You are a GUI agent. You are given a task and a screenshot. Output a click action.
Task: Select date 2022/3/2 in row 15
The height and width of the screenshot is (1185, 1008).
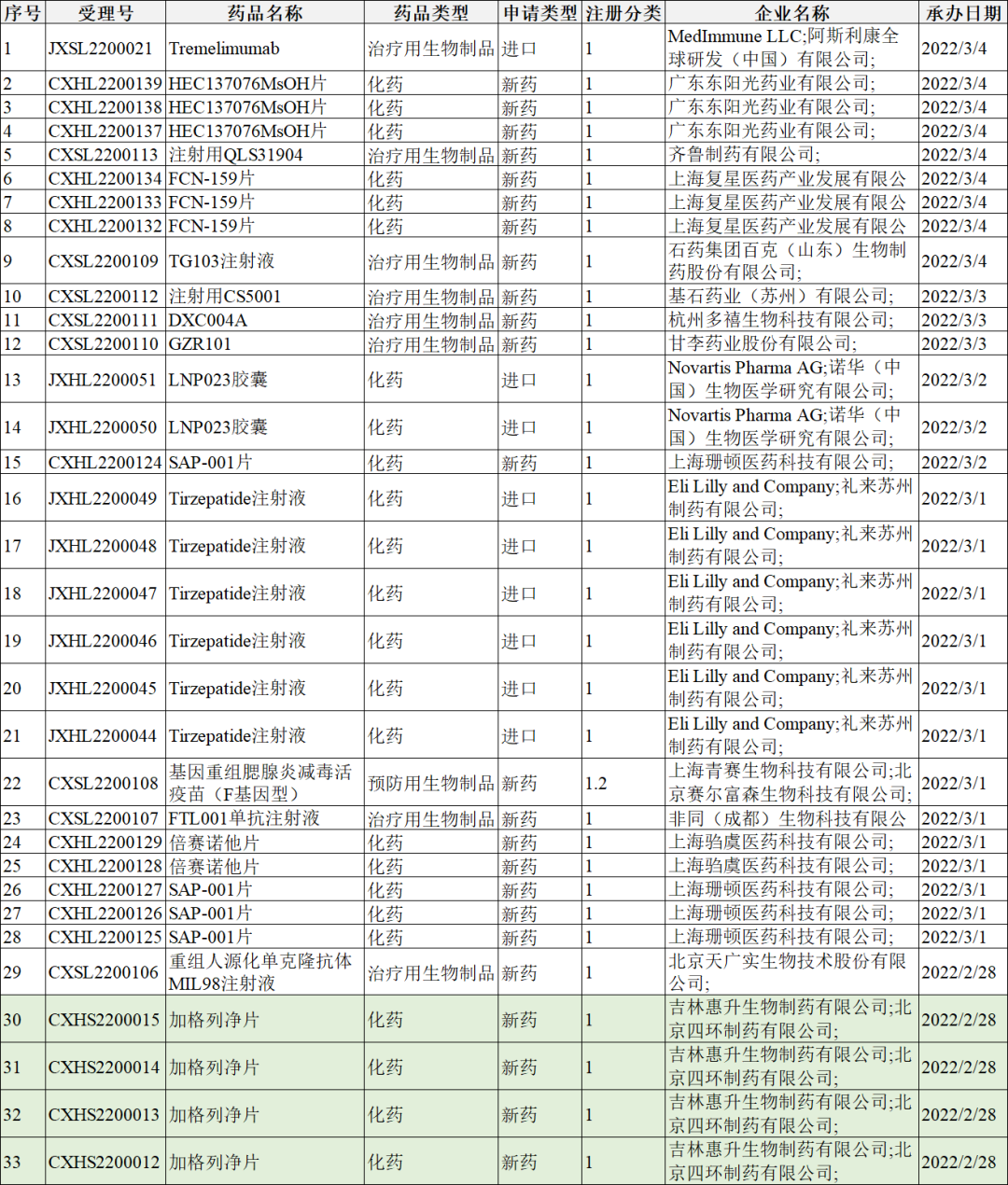click(962, 462)
